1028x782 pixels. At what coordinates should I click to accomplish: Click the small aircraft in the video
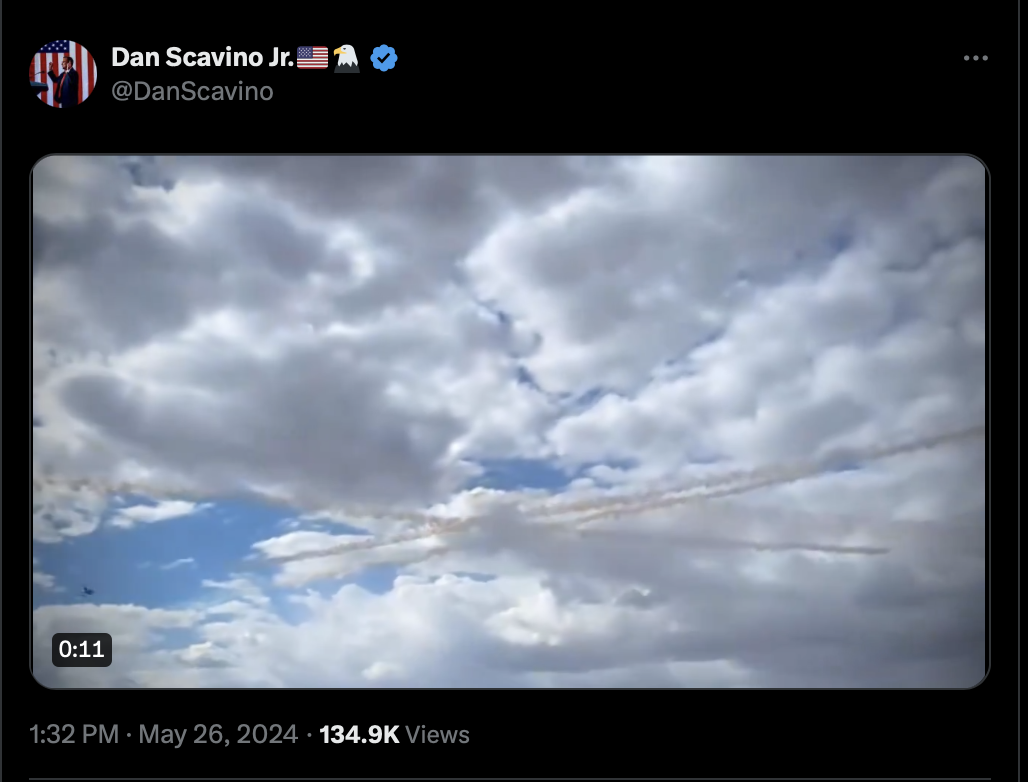pyautogui.click(x=87, y=591)
